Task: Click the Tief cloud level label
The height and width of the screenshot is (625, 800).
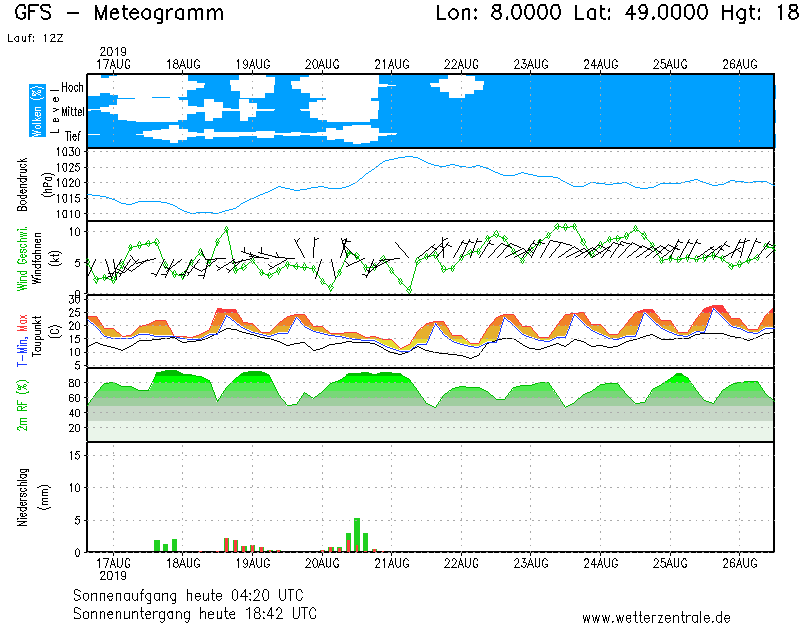Action: [x=73, y=135]
